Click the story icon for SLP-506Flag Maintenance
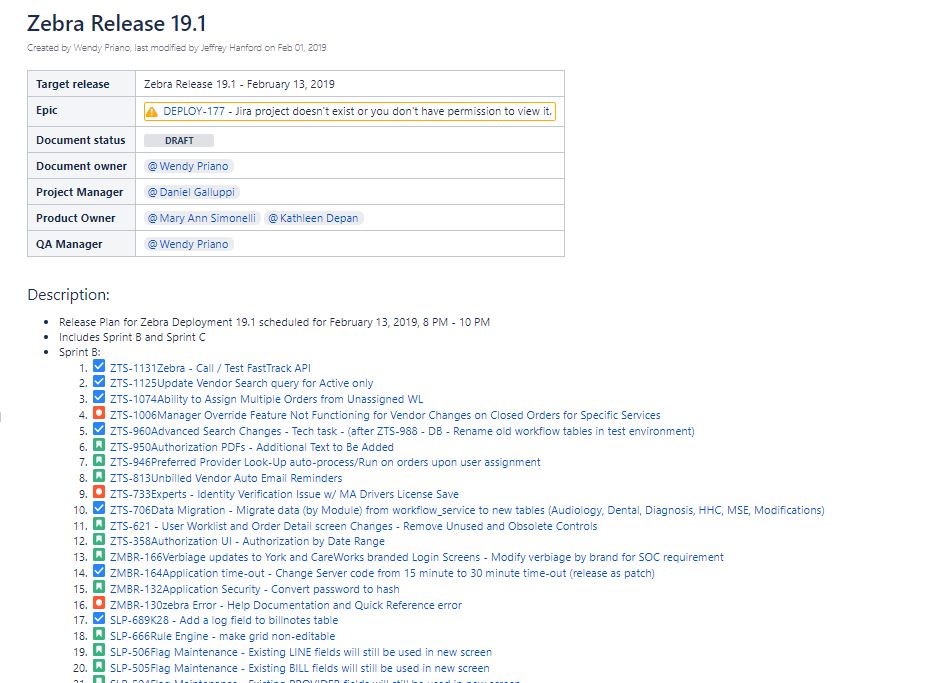Viewport: 932px width, 683px height. [99, 650]
